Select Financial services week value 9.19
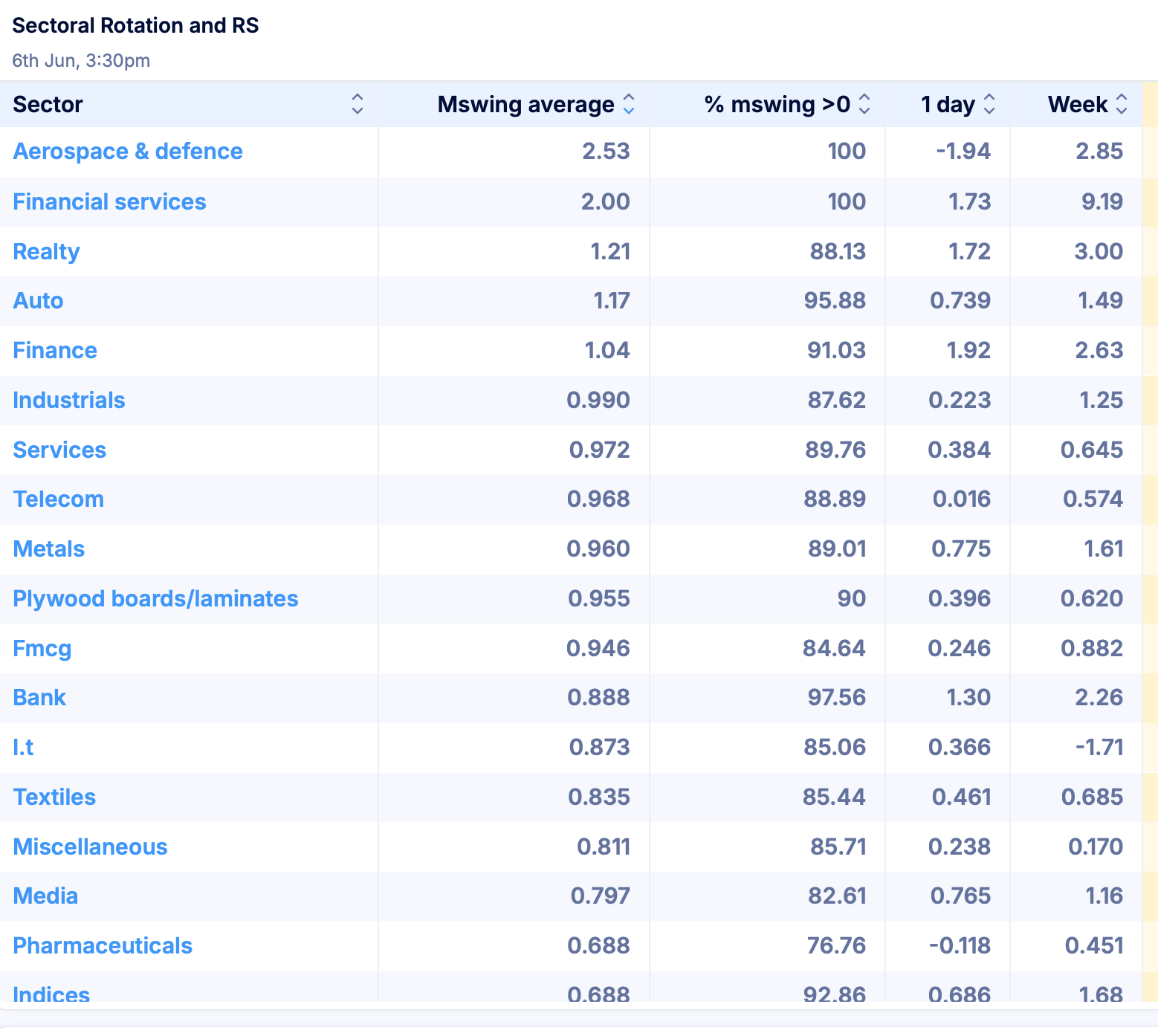 (1102, 202)
